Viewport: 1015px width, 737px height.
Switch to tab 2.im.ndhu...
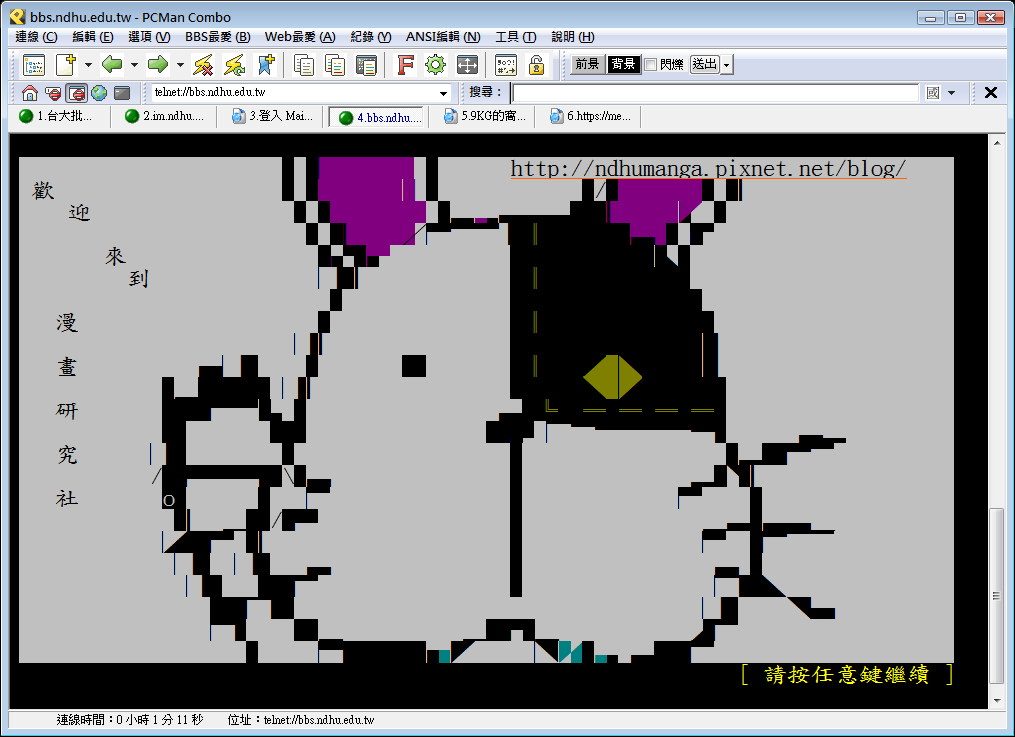pos(164,116)
